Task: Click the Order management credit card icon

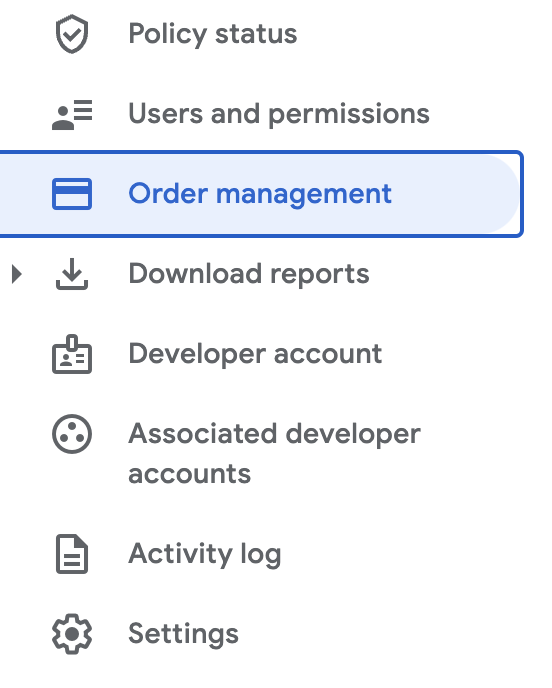Action: click(x=72, y=194)
